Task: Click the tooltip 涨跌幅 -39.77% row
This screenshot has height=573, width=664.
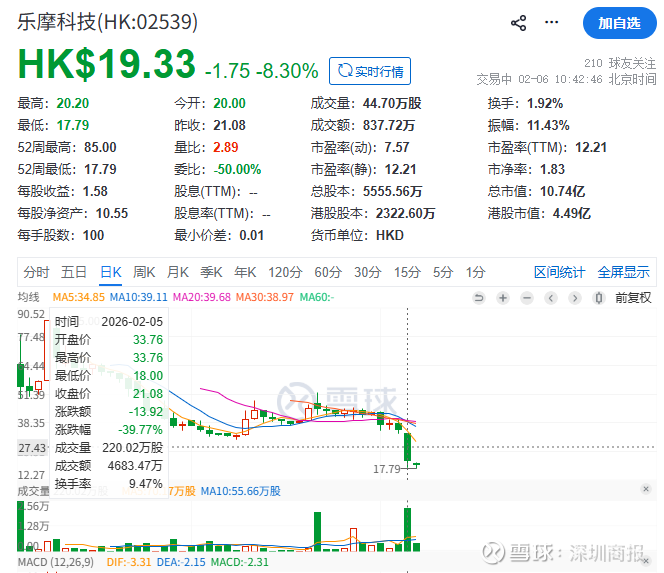Action: click(109, 429)
